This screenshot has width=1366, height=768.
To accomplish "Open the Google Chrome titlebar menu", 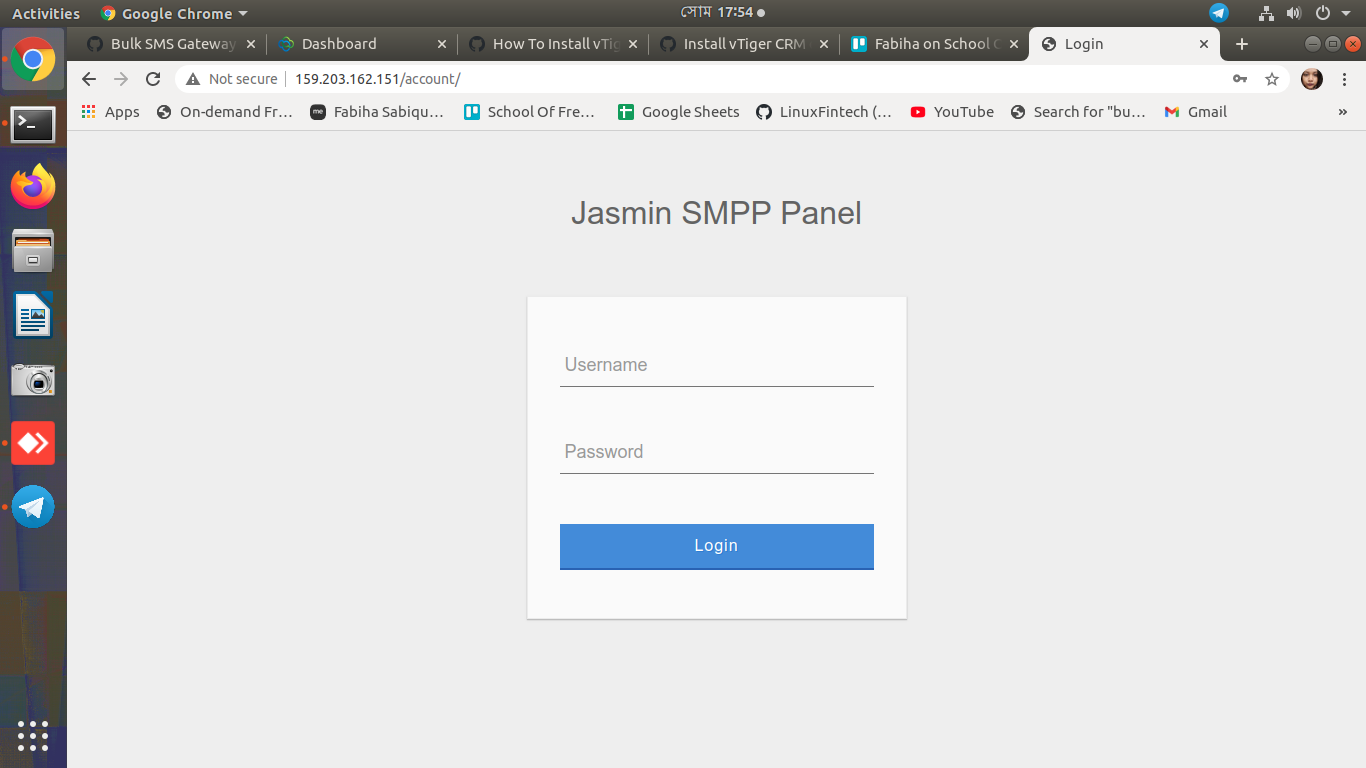I will point(174,13).
